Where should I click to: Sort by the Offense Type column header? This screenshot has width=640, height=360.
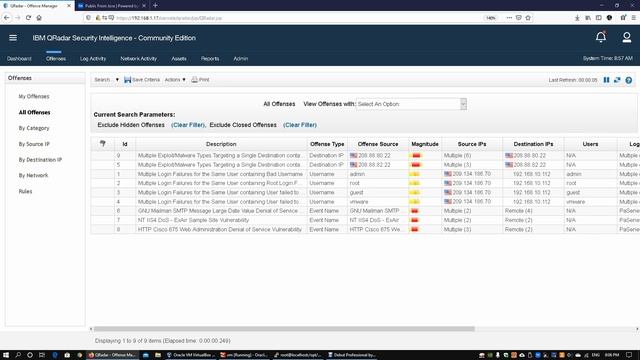pyautogui.click(x=327, y=144)
